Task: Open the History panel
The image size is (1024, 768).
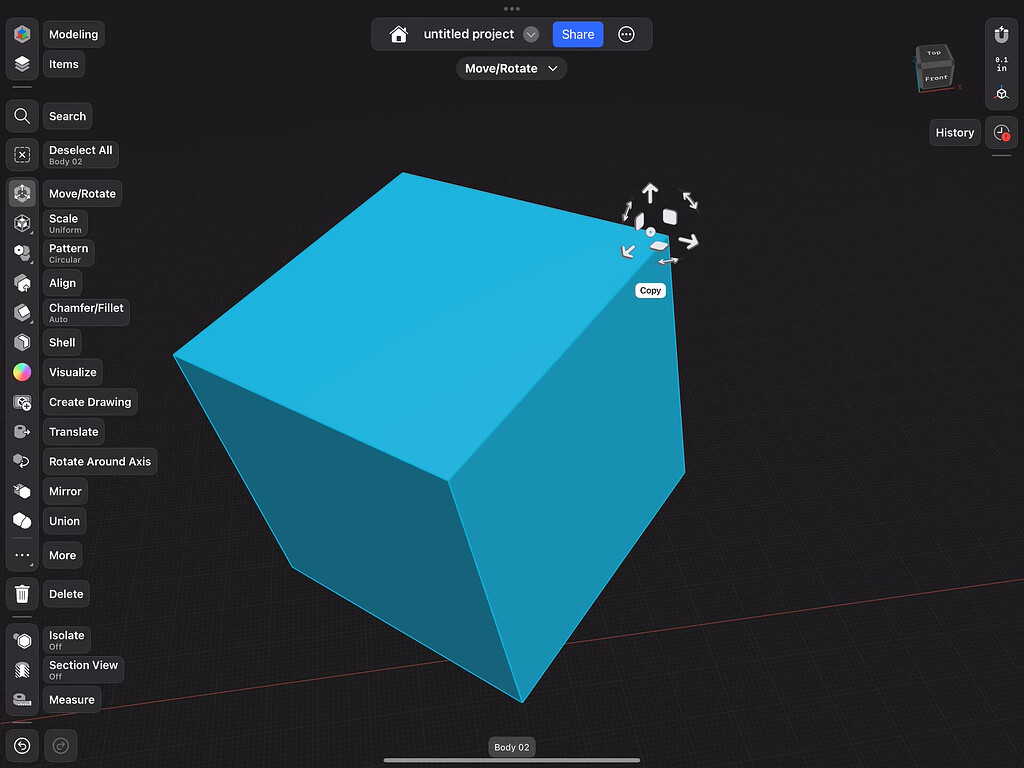Action: (x=954, y=132)
